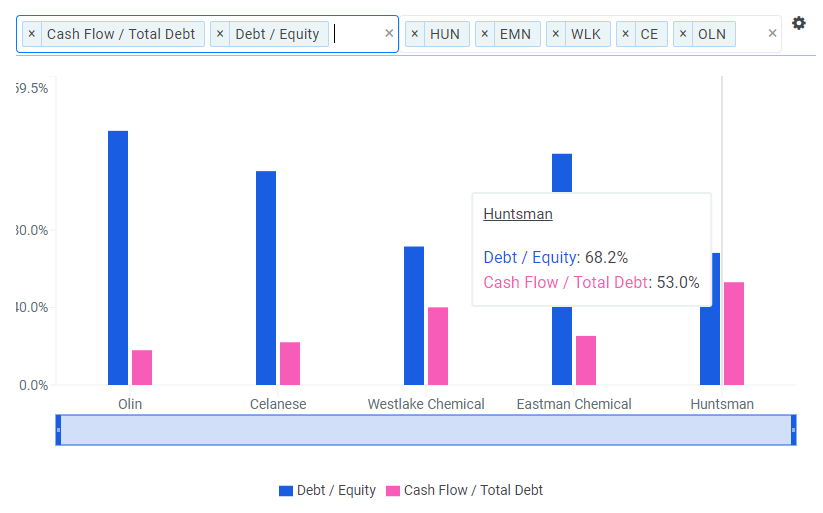Viewport: 823px width, 513px height.
Task: Grab right handle of range navigator
Action: coord(793,430)
